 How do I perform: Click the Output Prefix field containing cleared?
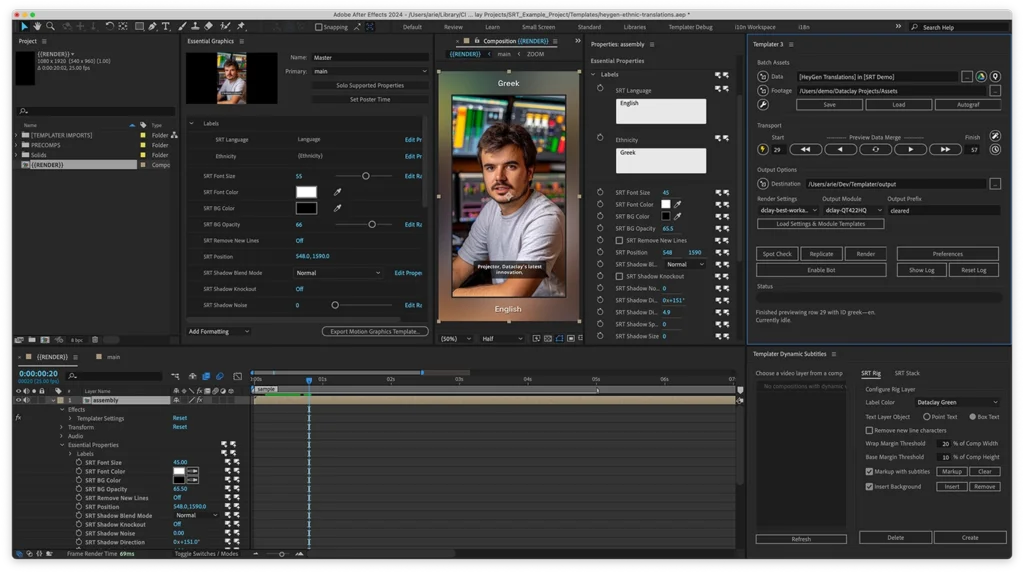pyautogui.click(x=943, y=211)
